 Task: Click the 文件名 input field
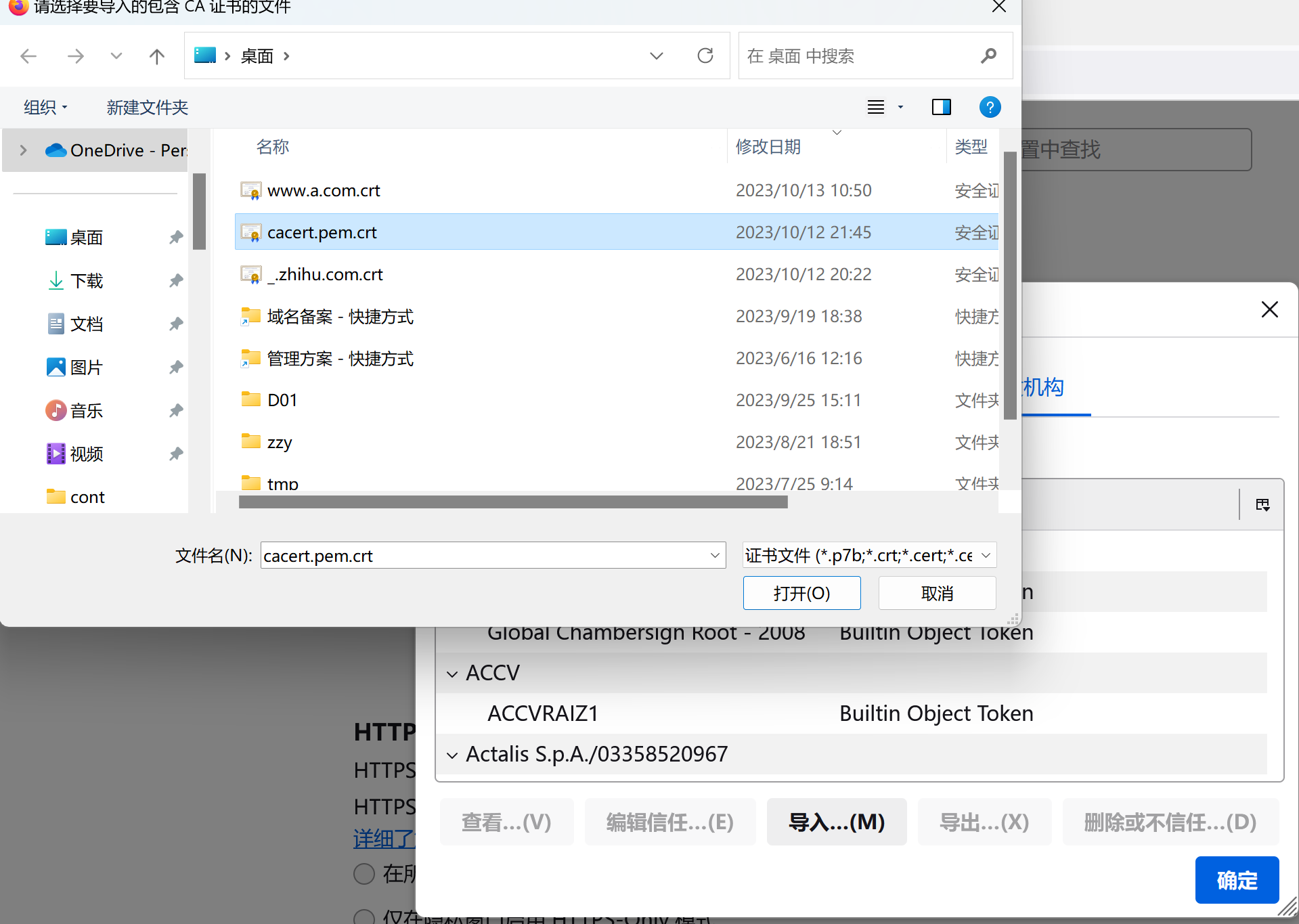click(x=484, y=556)
